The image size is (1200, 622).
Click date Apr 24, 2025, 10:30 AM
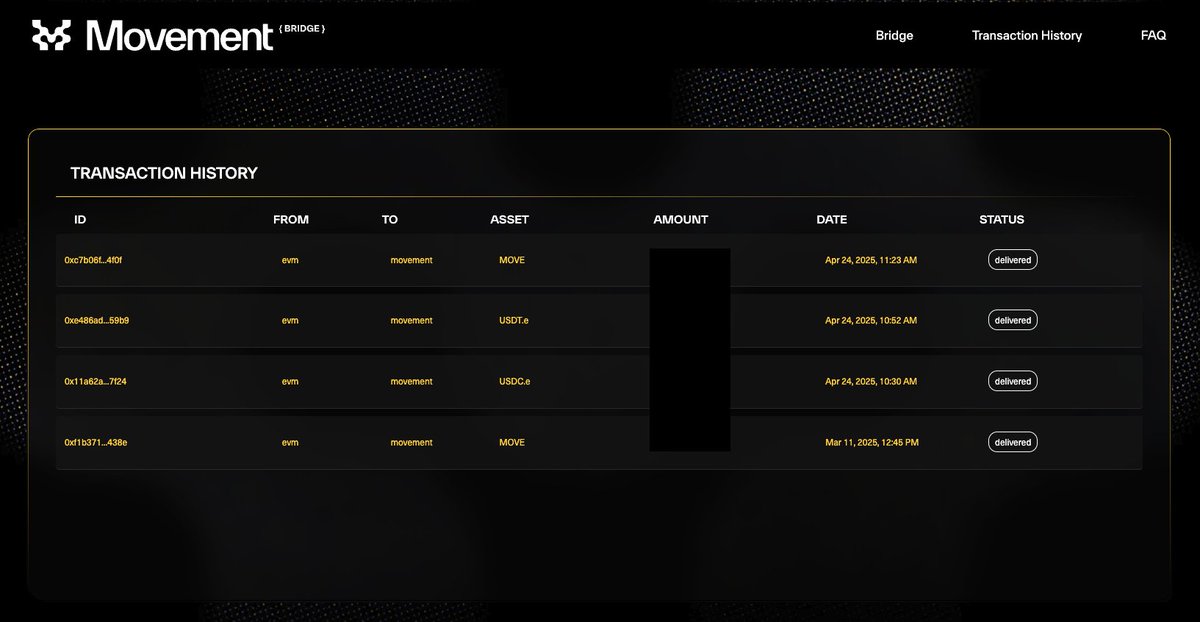pyautogui.click(x=871, y=382)
